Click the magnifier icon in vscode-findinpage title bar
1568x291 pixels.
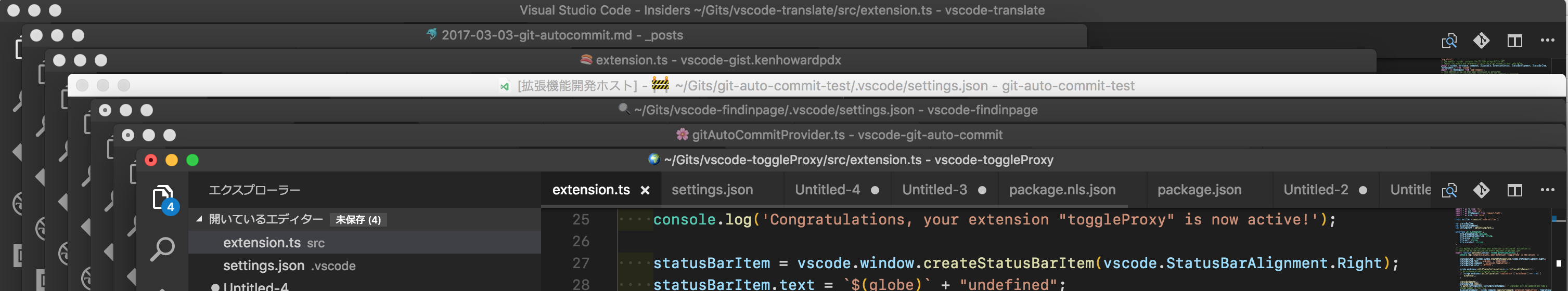(623, 109)
